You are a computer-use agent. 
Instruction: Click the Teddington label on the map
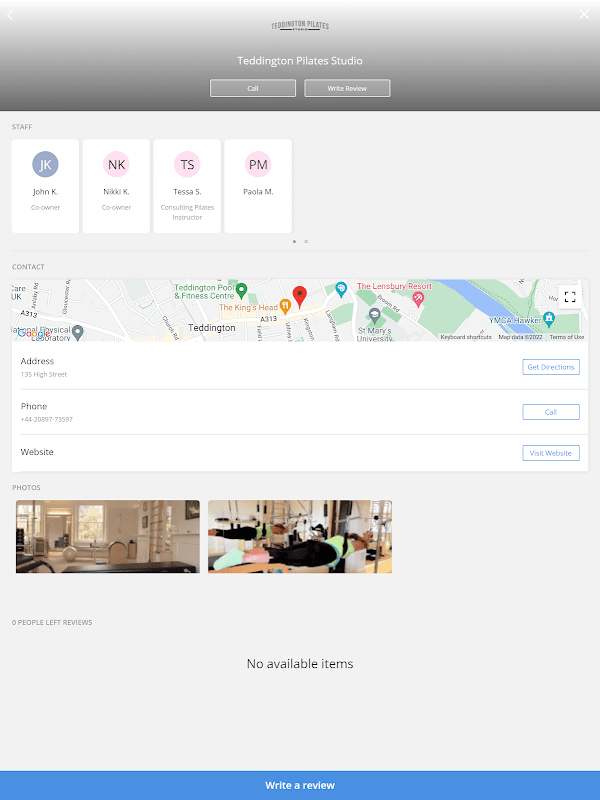pyautogui.click(x=212, y=328)
